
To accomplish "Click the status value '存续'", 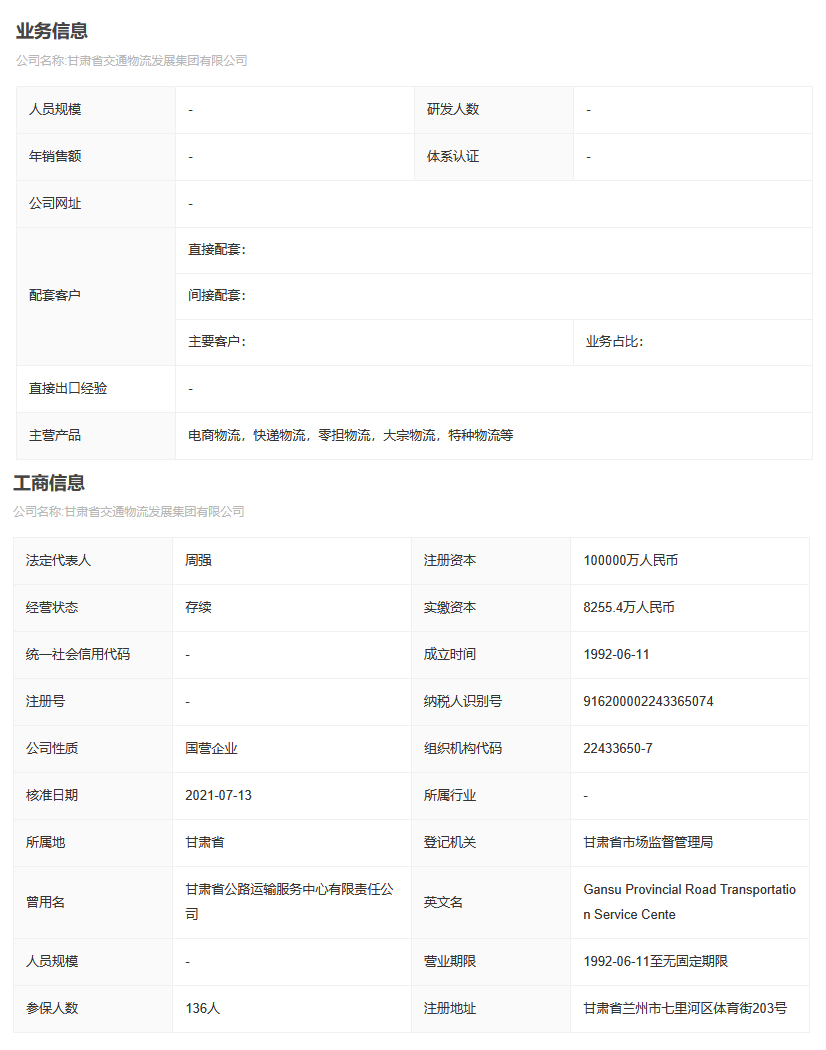I will 198,607.
